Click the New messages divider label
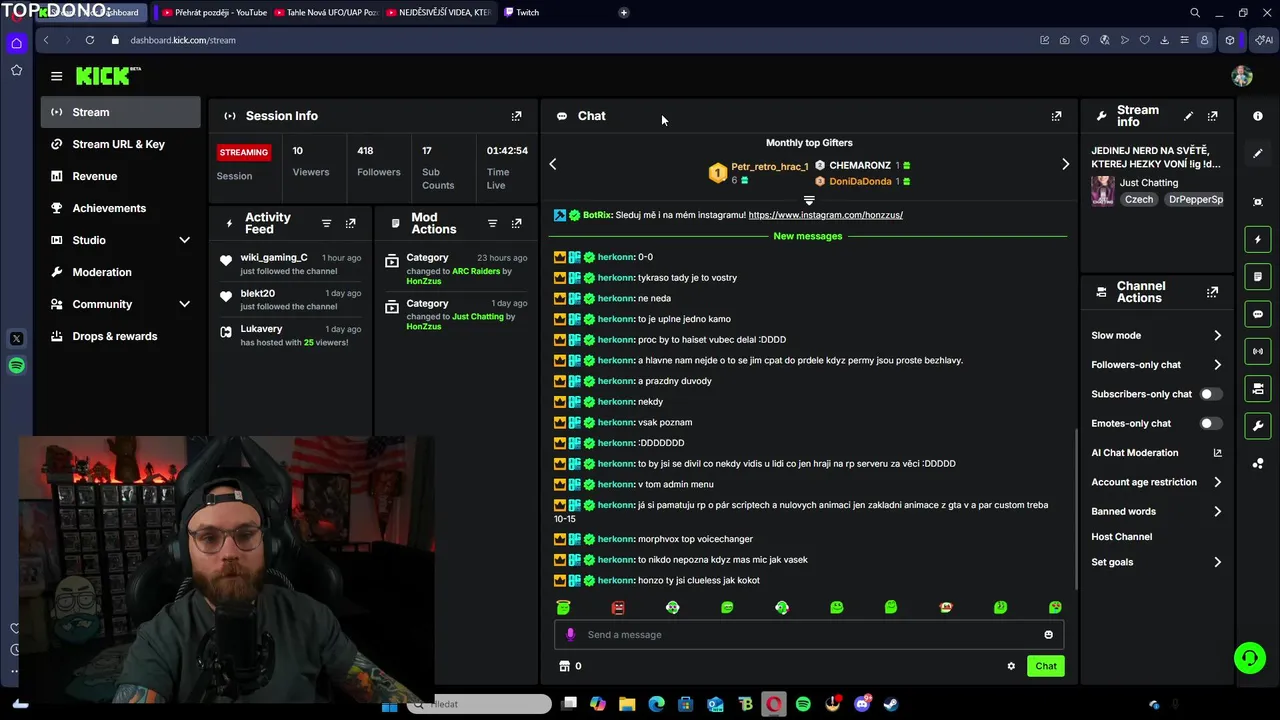Image resolution: width=1280 pixels, height=720 pixels. (x=808, y=236)
